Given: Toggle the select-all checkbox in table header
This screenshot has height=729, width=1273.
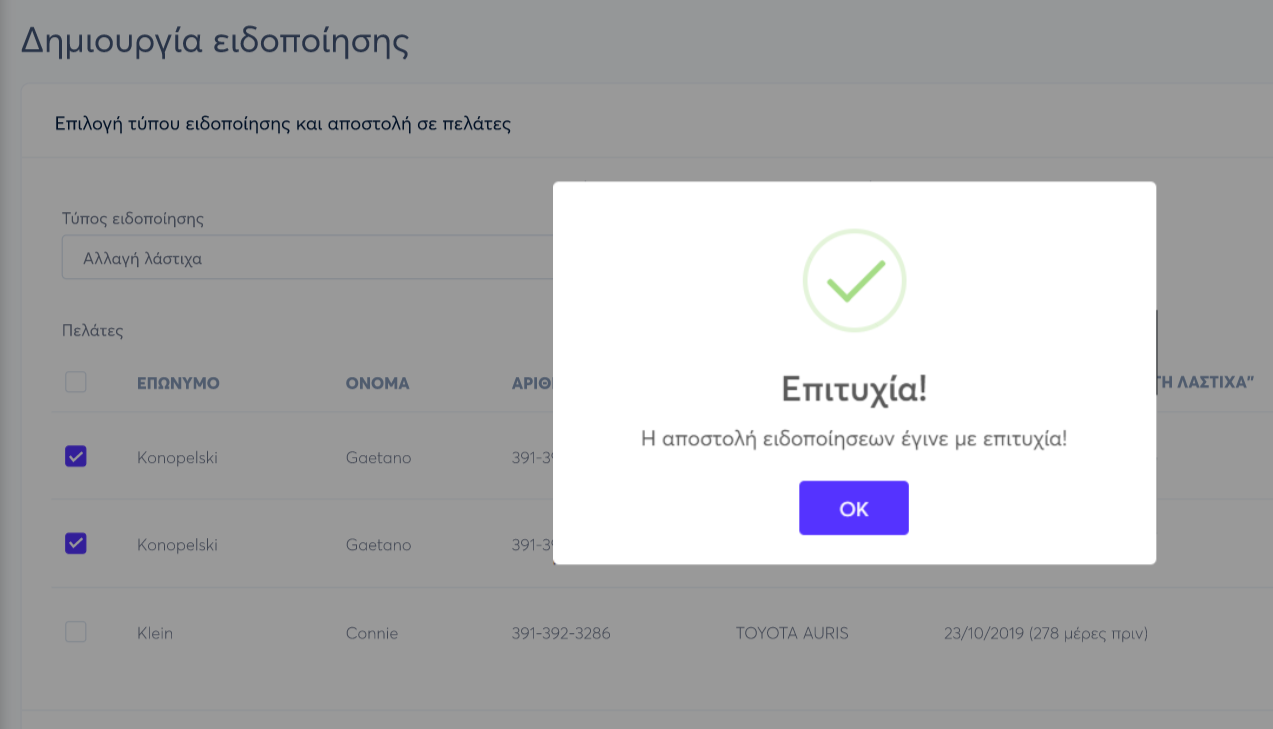Looking at the screenshot, I should click(x=75, y=382).
